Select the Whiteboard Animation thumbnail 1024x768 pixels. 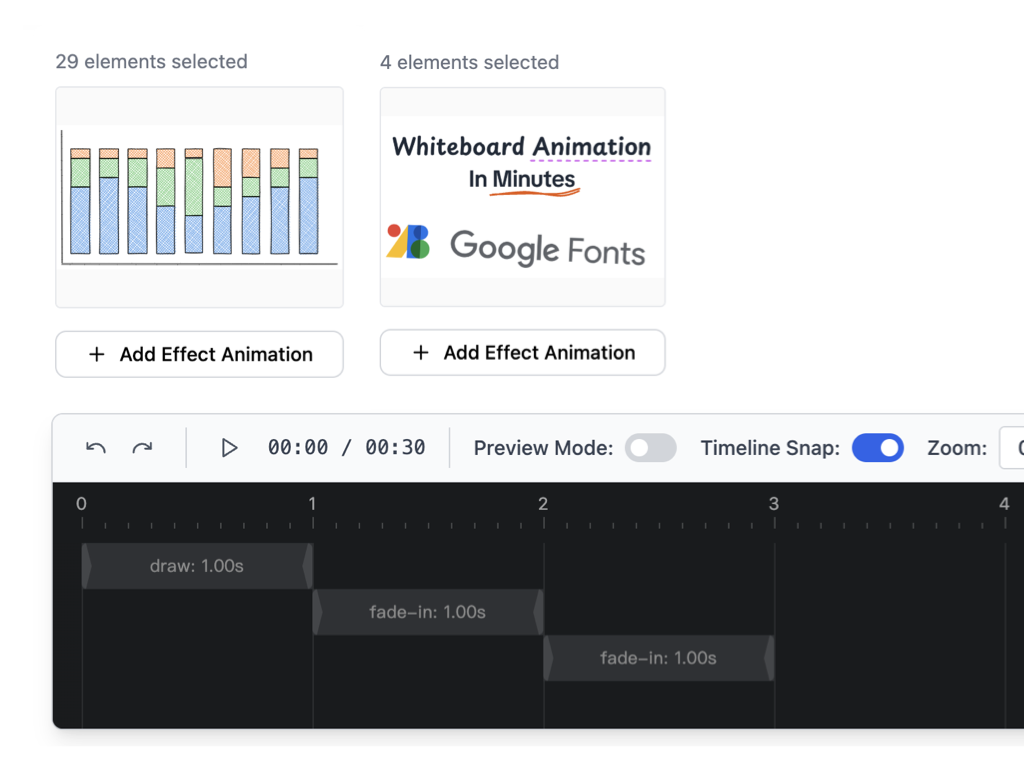click(x=522, y=197)
